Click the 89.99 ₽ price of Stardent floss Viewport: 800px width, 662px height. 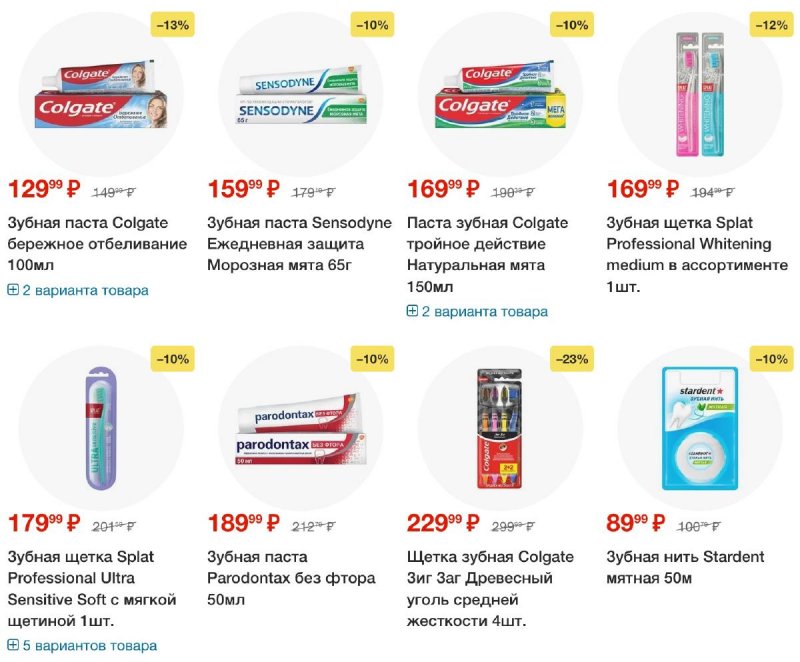tap(636, 522)
